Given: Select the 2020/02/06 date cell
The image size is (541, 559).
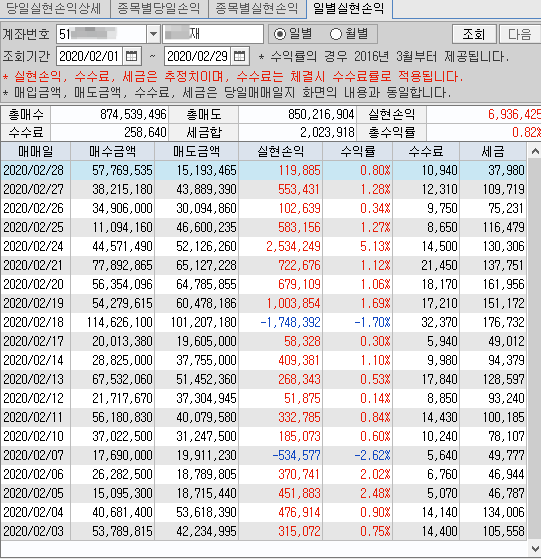Looking at the screenshot, I should coord(36,474).
